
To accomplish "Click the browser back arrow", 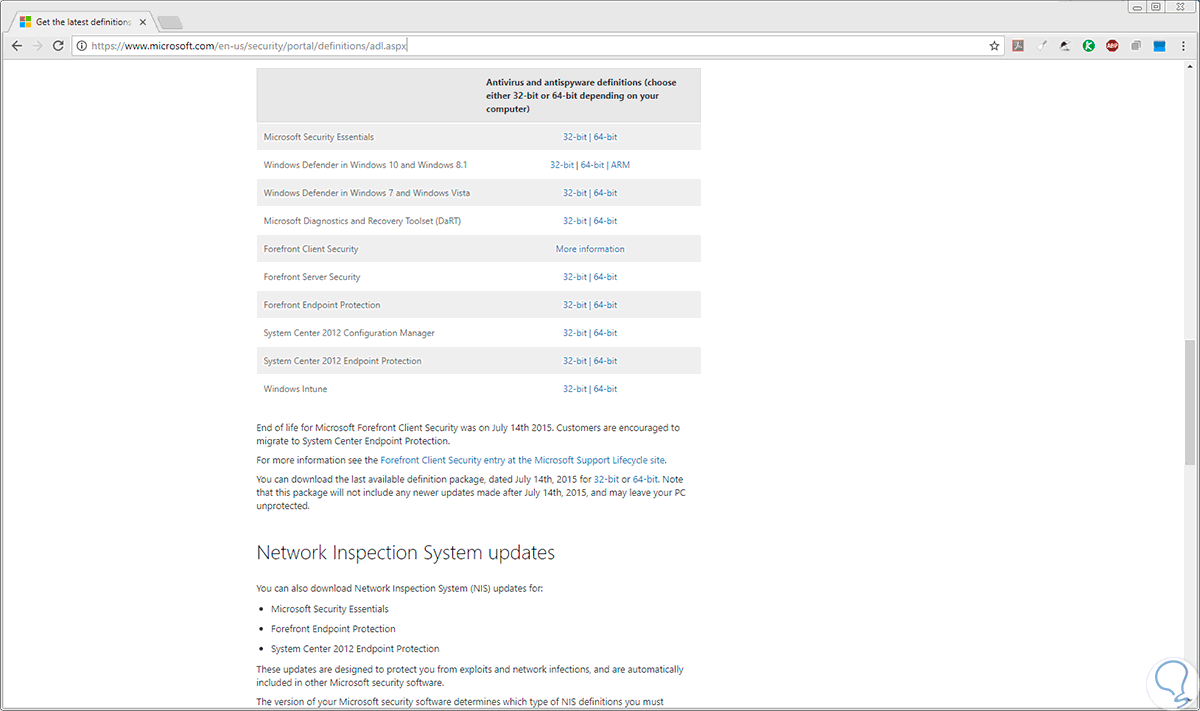I will tap(16, 46).
